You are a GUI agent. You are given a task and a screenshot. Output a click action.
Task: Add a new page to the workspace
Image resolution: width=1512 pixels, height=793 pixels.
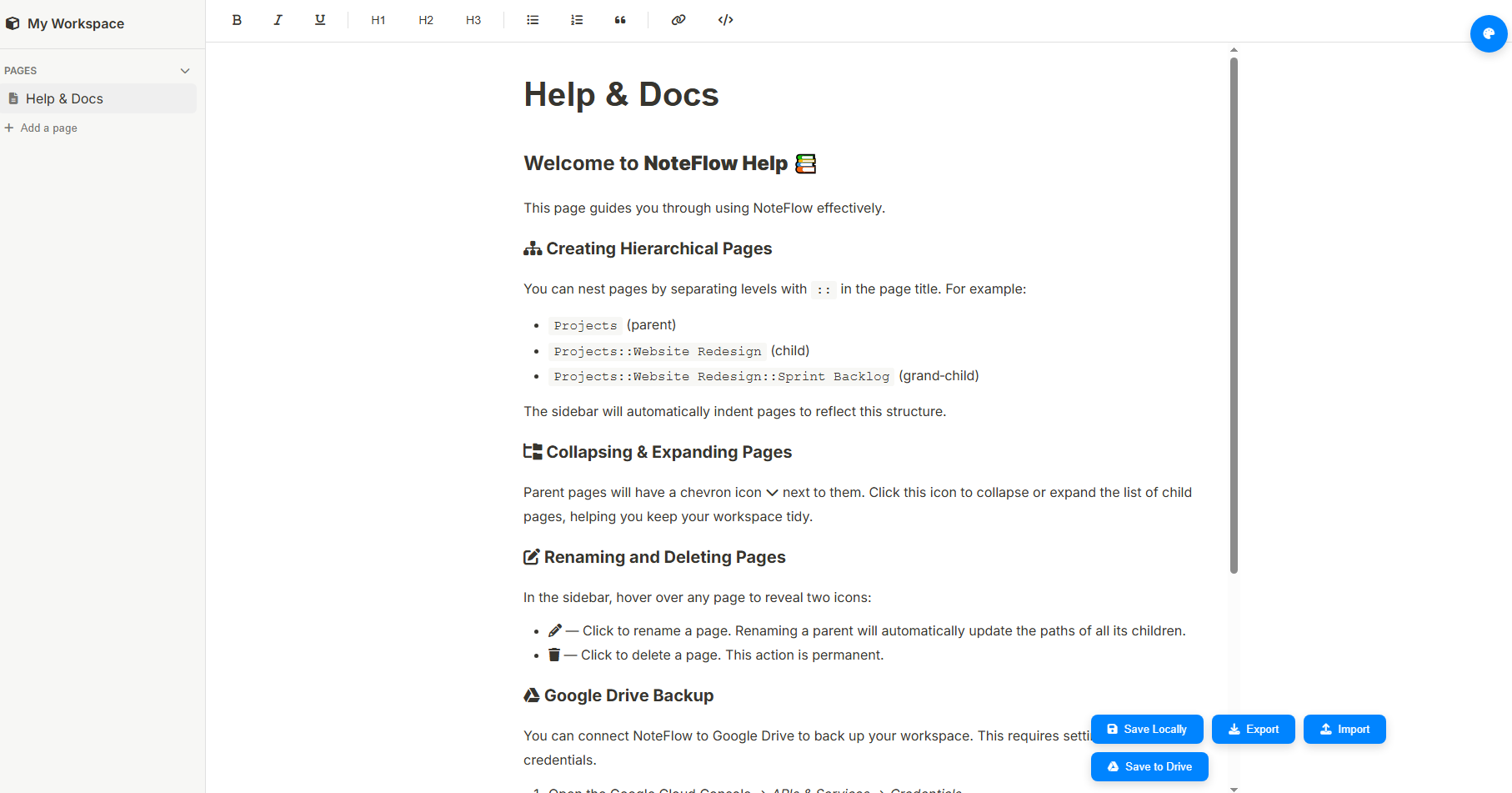(x=41, y=128)
